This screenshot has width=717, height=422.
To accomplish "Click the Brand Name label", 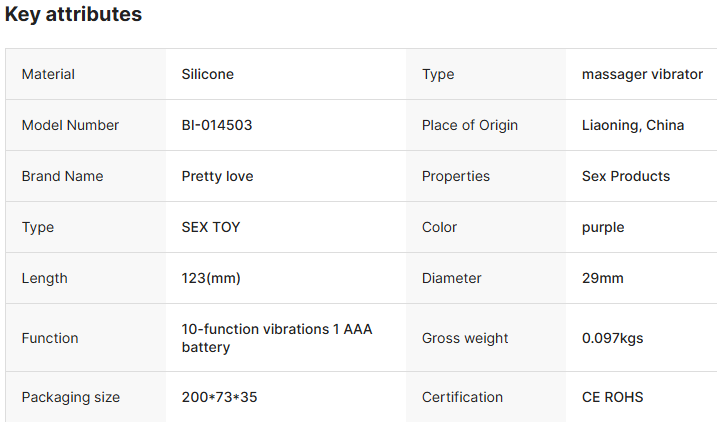I will (x=62, y=176).
